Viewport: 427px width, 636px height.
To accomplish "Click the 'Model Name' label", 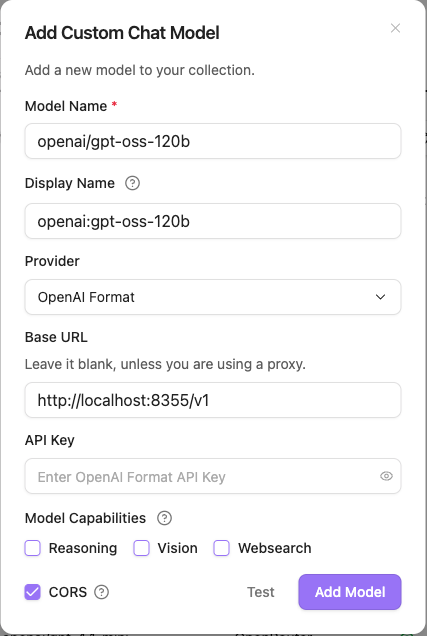I will [66, 106].
